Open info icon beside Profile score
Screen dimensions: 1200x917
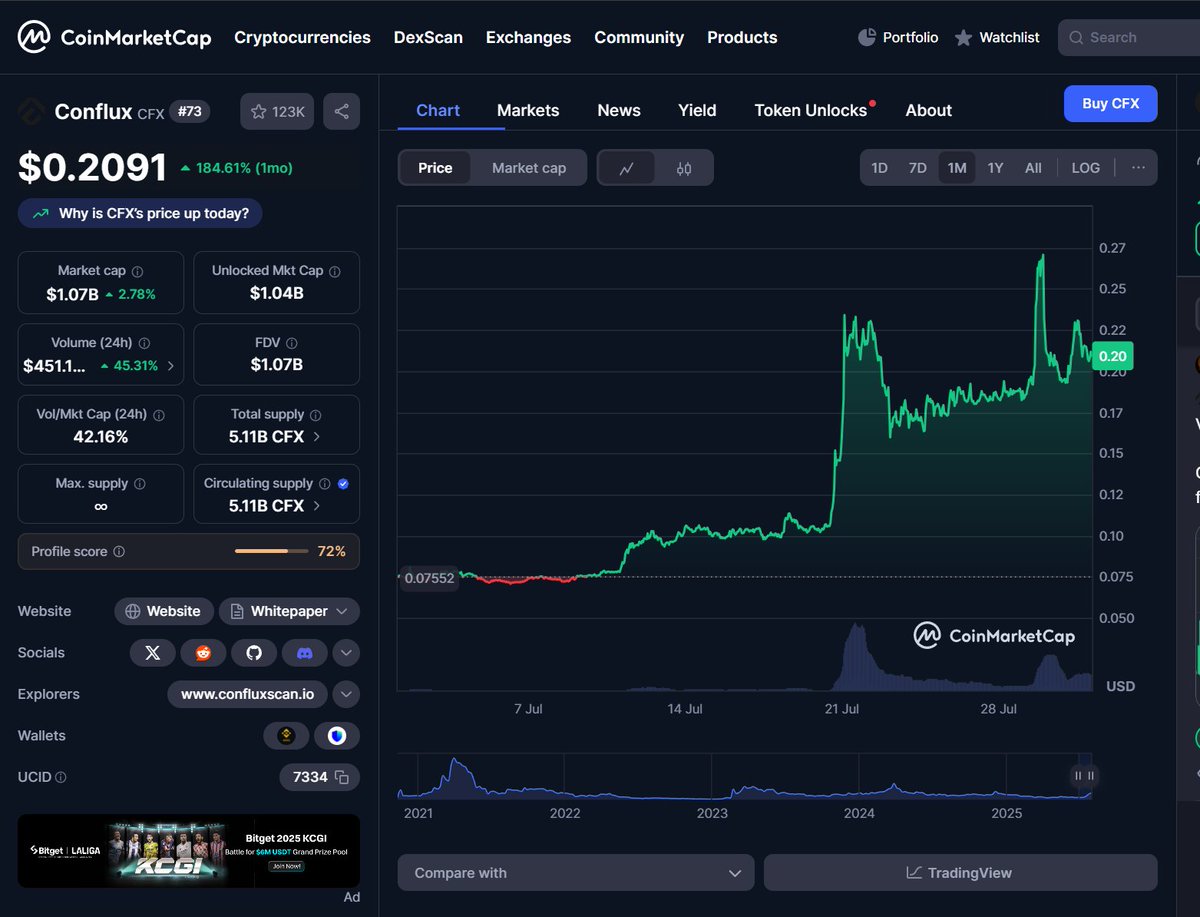tap(119, 551)
